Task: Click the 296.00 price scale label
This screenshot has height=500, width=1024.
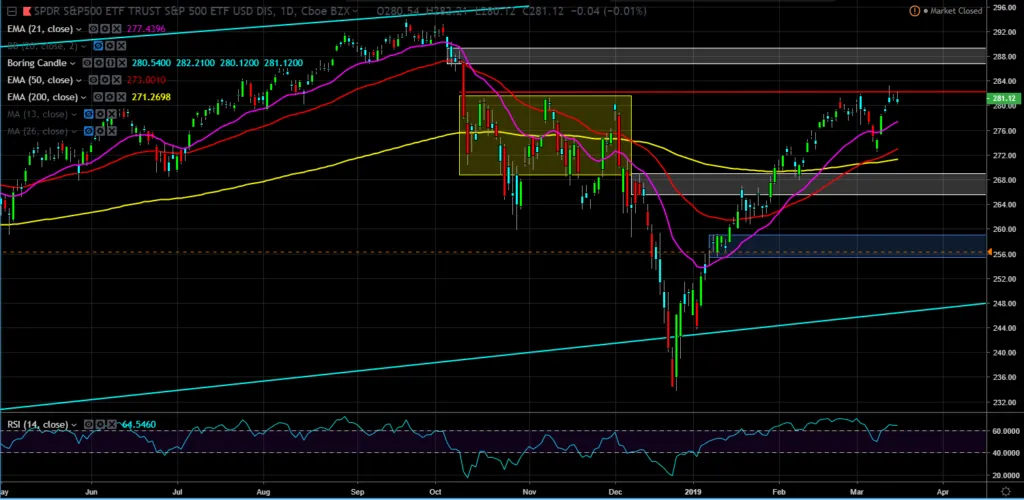Action: 1004,7
